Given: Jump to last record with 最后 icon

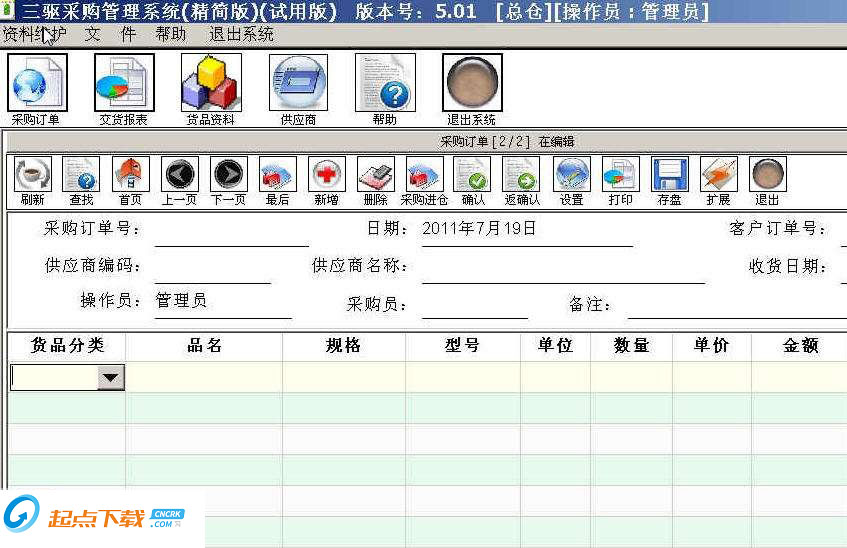Looking at the screenshot, I should pyautogui.click(x=278, y=174).
